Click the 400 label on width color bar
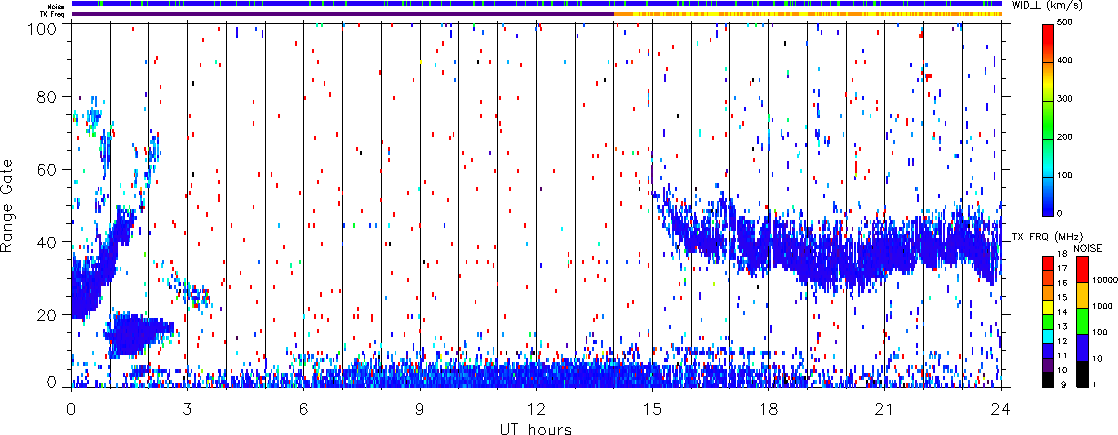 pyautogui.click(x=1067, y=63)
